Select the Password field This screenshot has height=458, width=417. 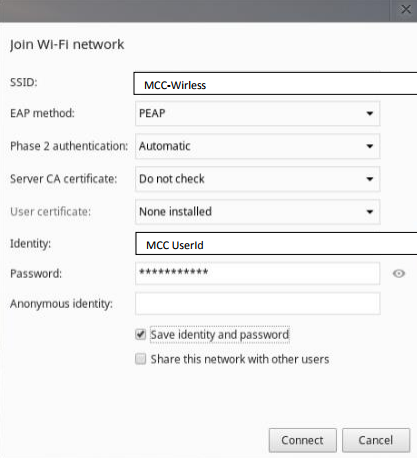257,273
